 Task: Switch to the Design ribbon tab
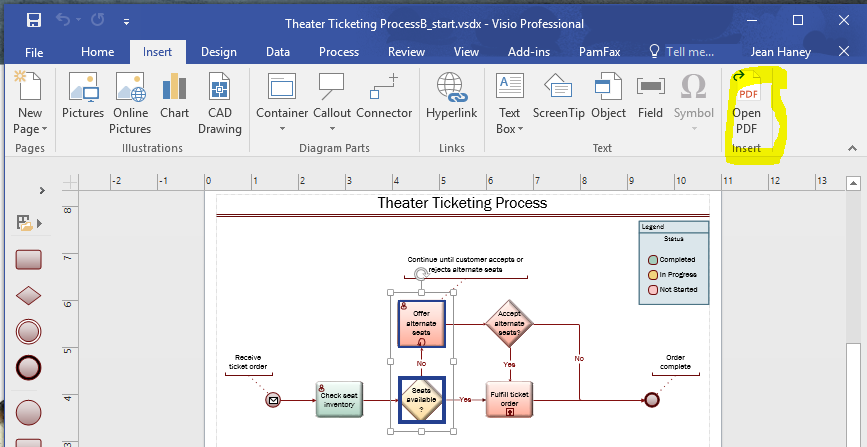pyautogui.click(x=218, y=52)
